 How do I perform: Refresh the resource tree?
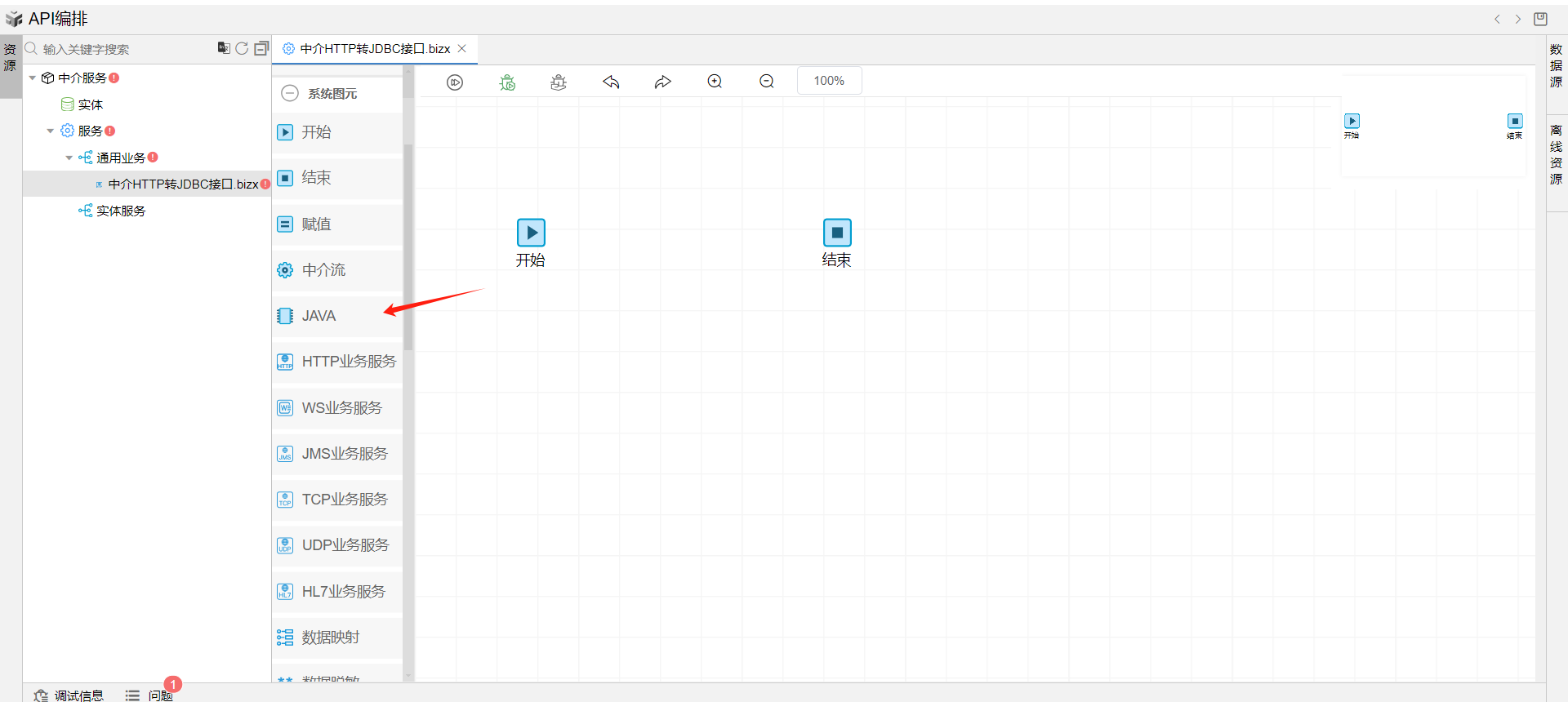click(x=242, y=49)
